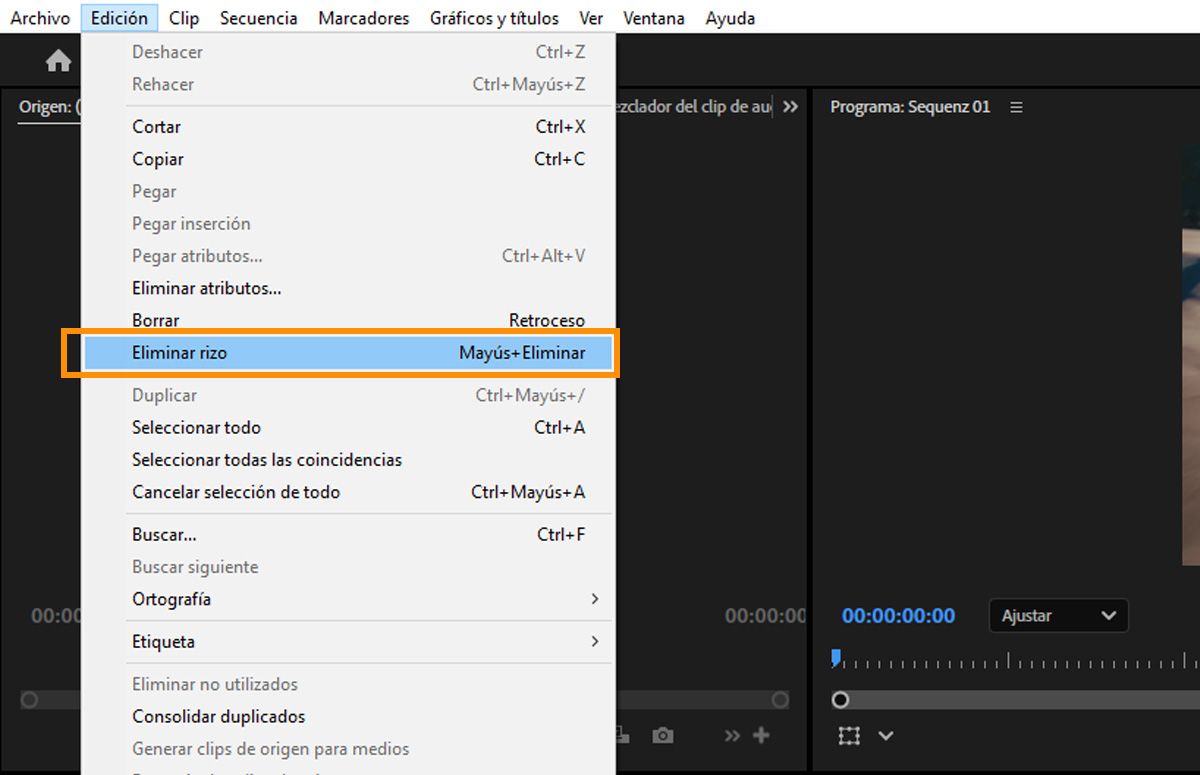This screenshot has width=1200, height=775.
Task: Open Program: Sequenz 01 panel menu
Action: coord(1016,107)
